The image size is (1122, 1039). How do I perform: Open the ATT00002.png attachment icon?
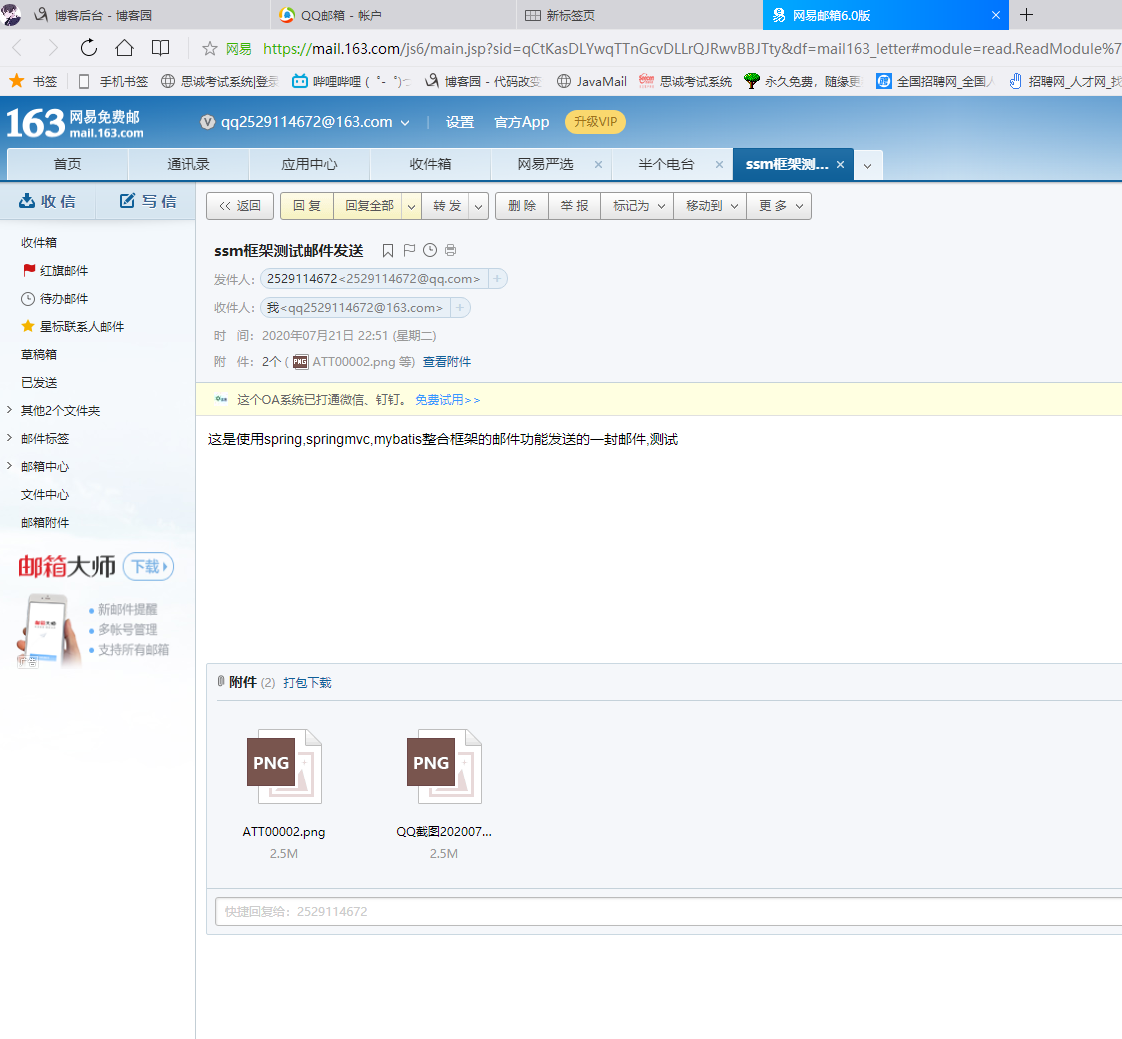click(284, 766)
